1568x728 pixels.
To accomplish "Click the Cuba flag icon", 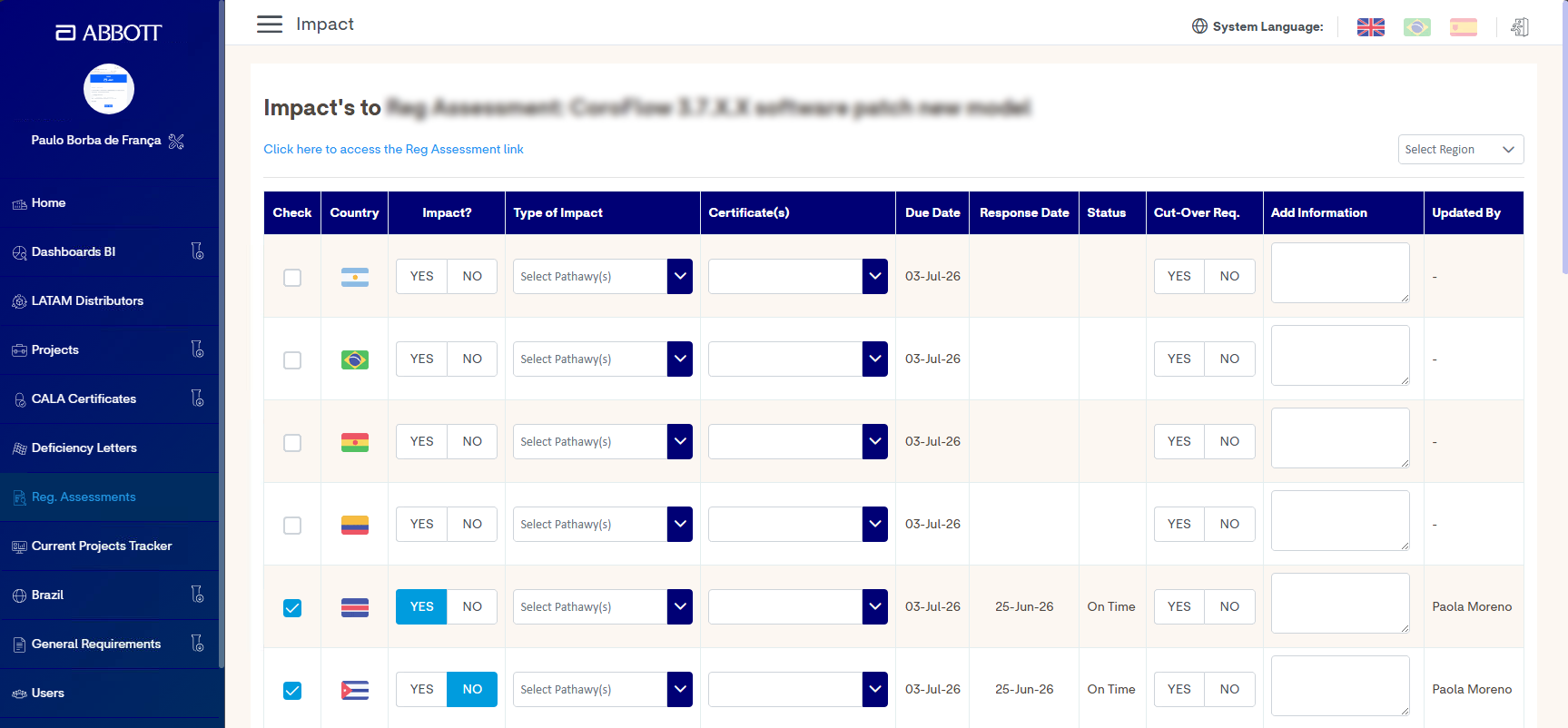I will [x=354, y=690].
